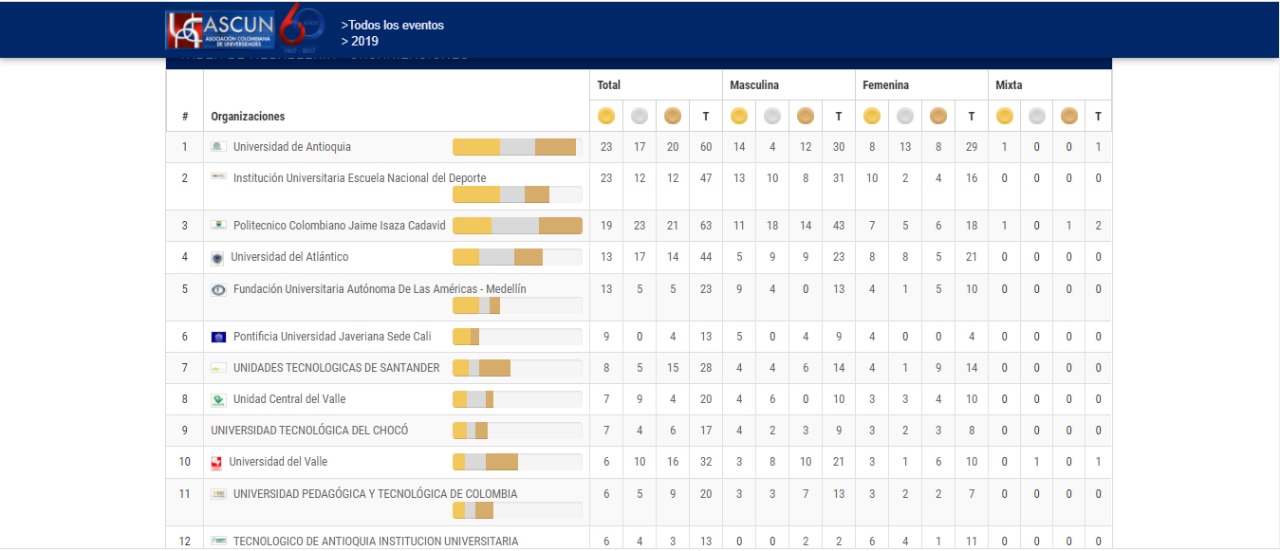This screenshot has height=551, width=1280.
Task: Open Universidad del Atlántico row
Action: coord(290,257)
